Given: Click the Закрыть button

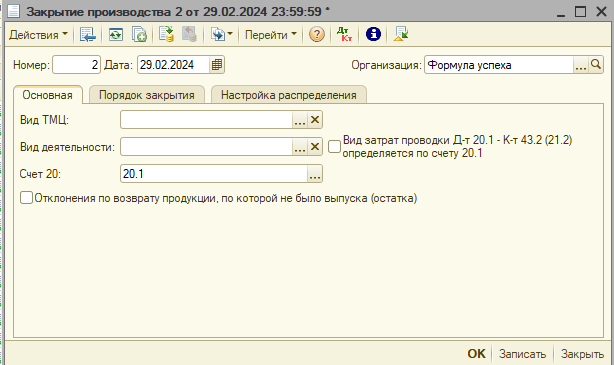Looking at the screenshot, I should [x=582, y=354].
